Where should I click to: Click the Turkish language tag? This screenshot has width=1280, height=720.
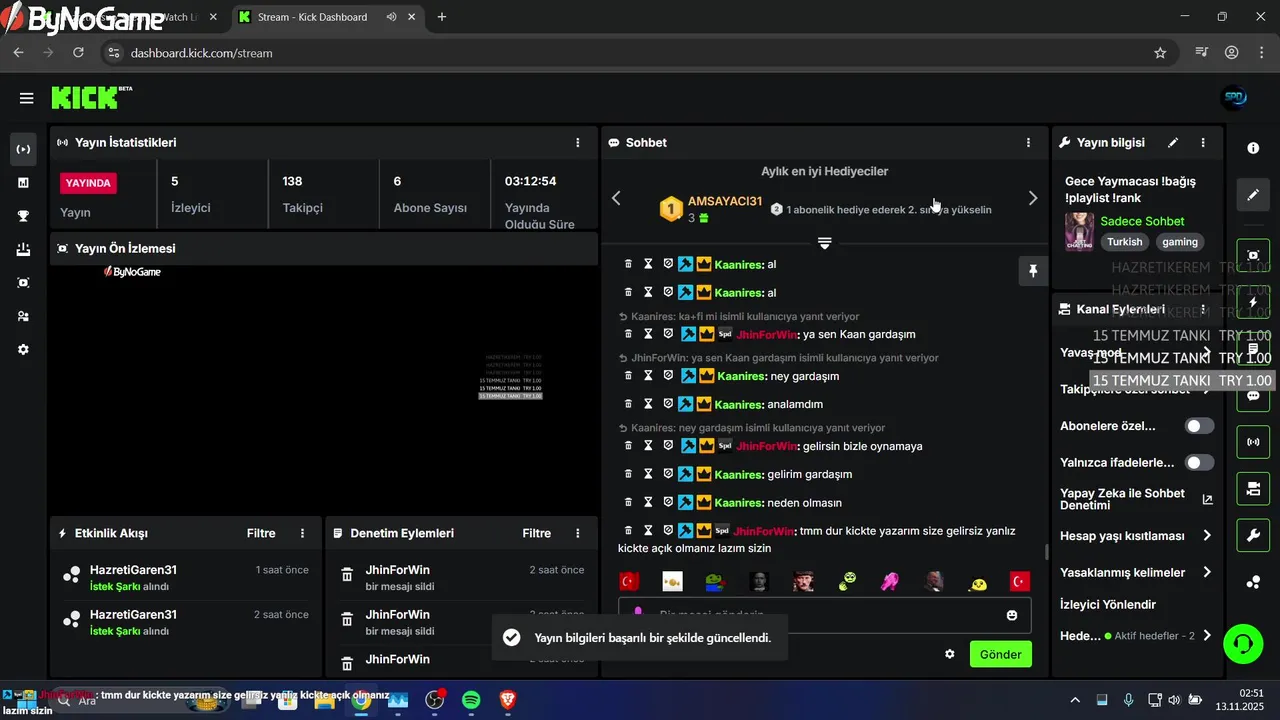[1125, 242]
